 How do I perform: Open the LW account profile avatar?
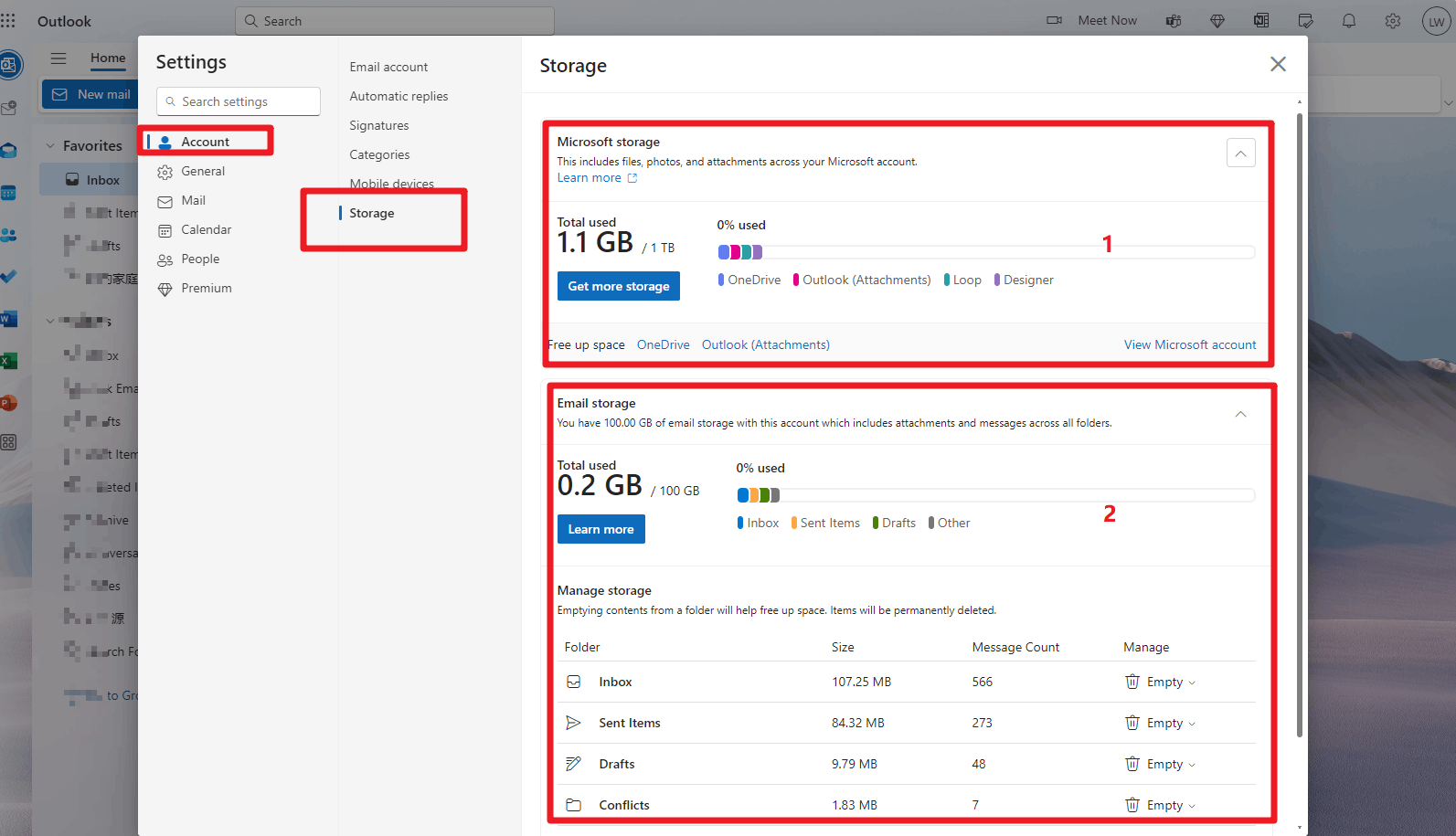[1437, 21]
